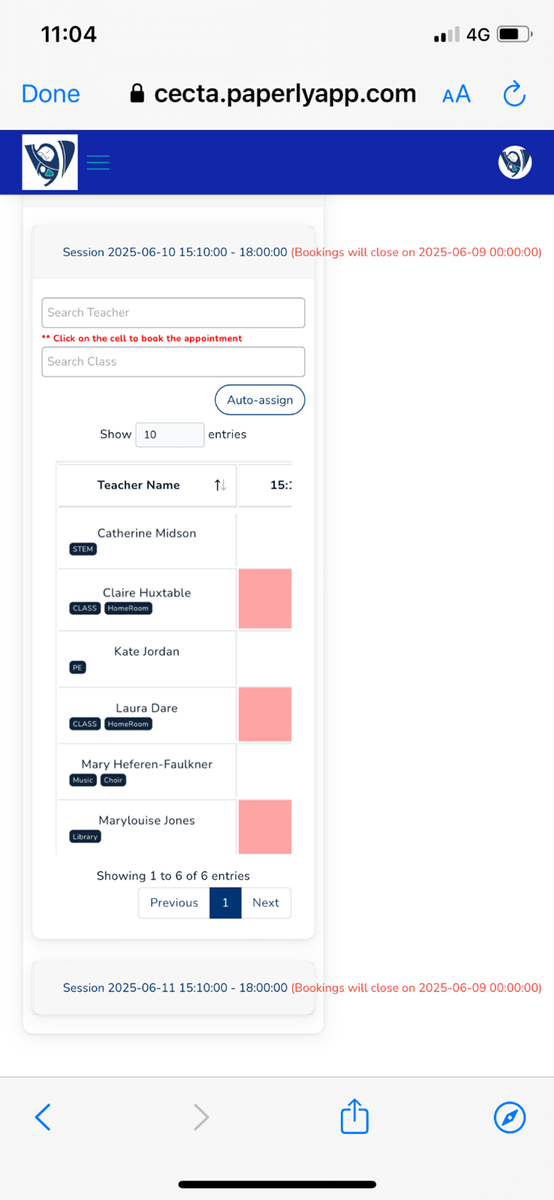The height and width of the screenshot is (1200, 554).
Task: Focus the Search Class field
Action: coord(173,361)
